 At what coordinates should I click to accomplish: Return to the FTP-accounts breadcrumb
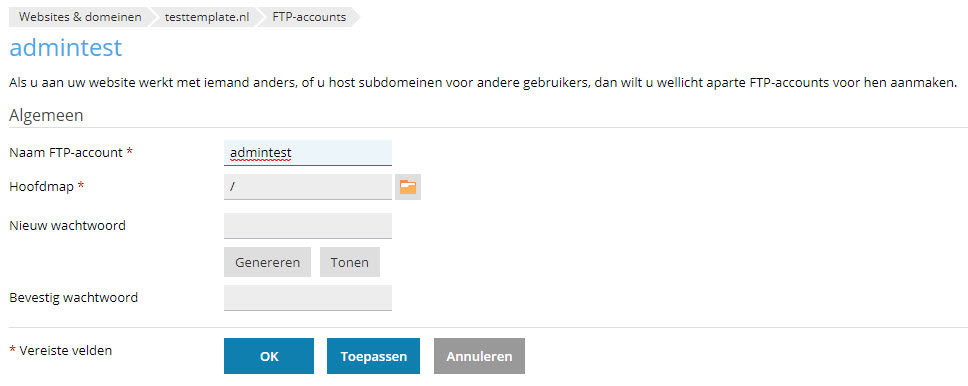click(x=309, y=17)
